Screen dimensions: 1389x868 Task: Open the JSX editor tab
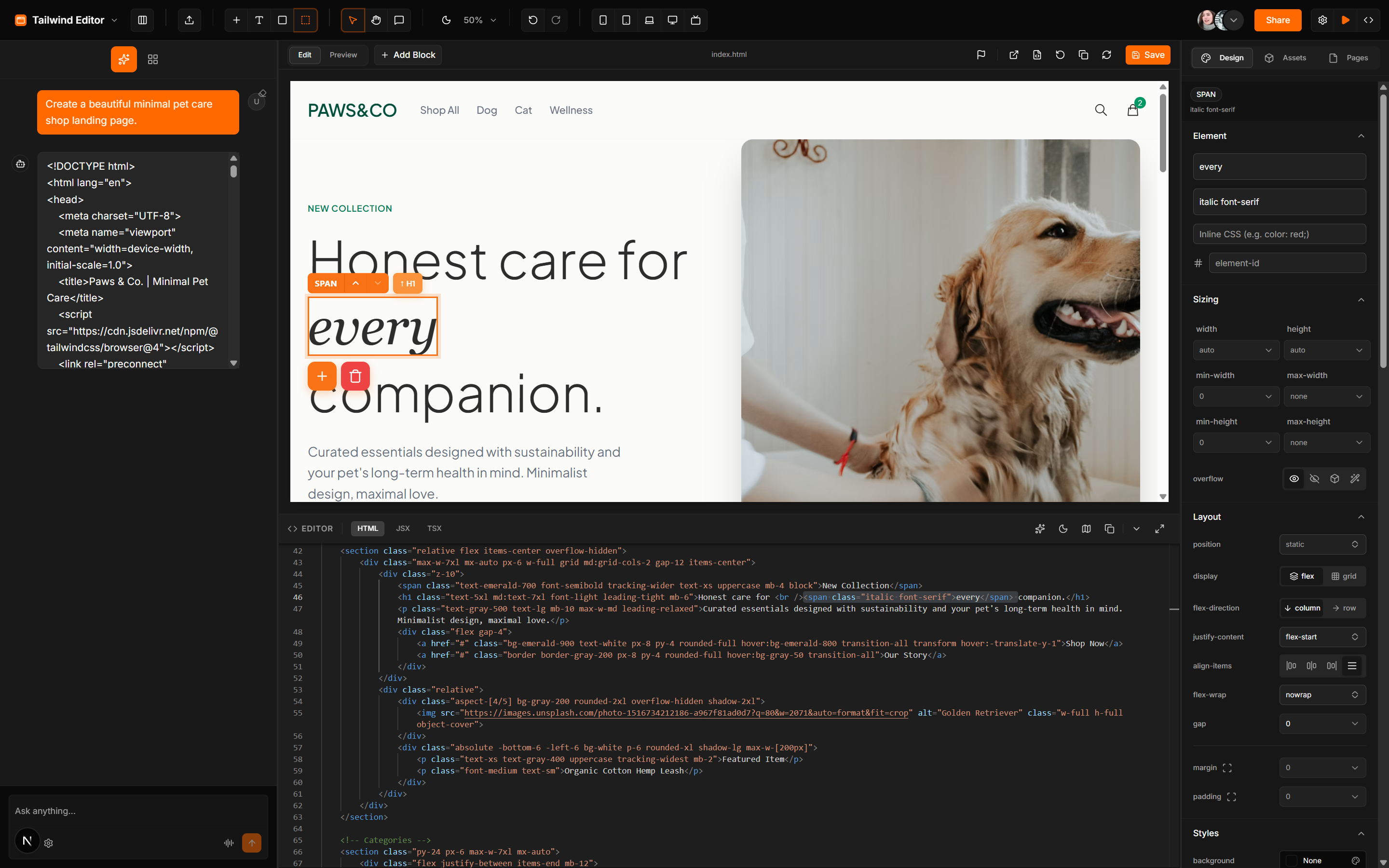403,529
